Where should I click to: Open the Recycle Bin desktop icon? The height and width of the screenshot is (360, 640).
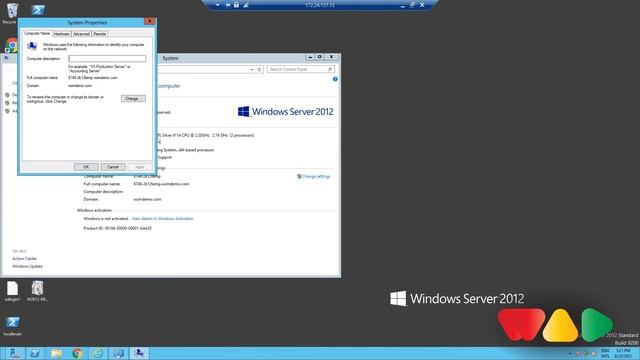(12, 12)
